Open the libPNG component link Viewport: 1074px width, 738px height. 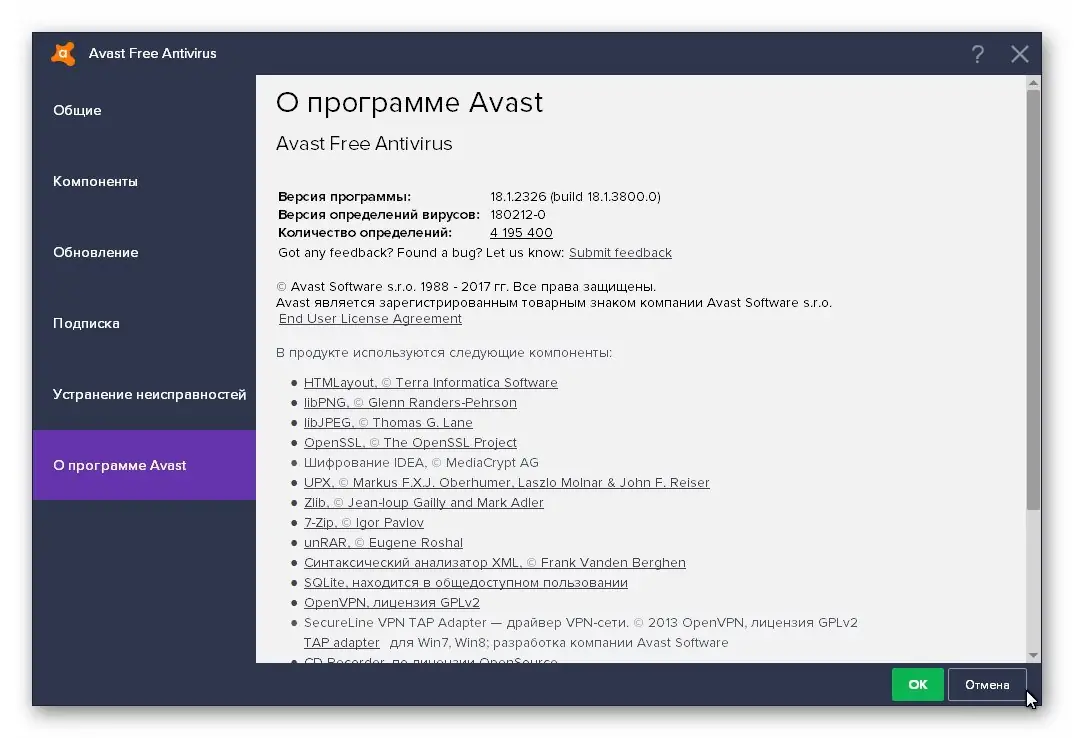(410, 402)
